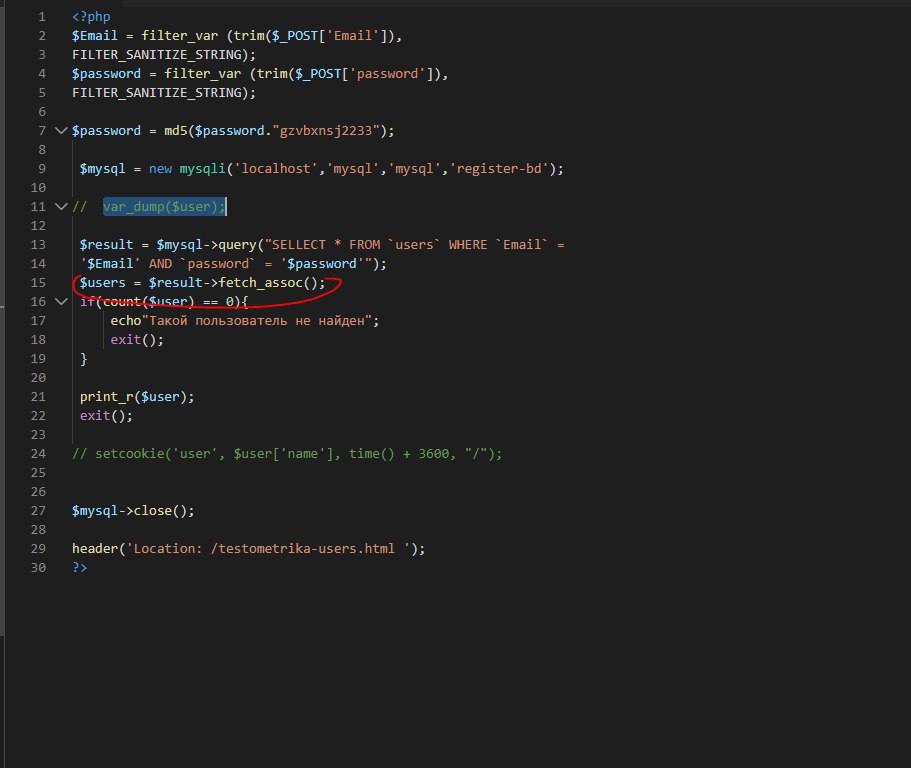
Task: Click exit(); on line 18
Action: pyautogui.click(x=137, y=340)
